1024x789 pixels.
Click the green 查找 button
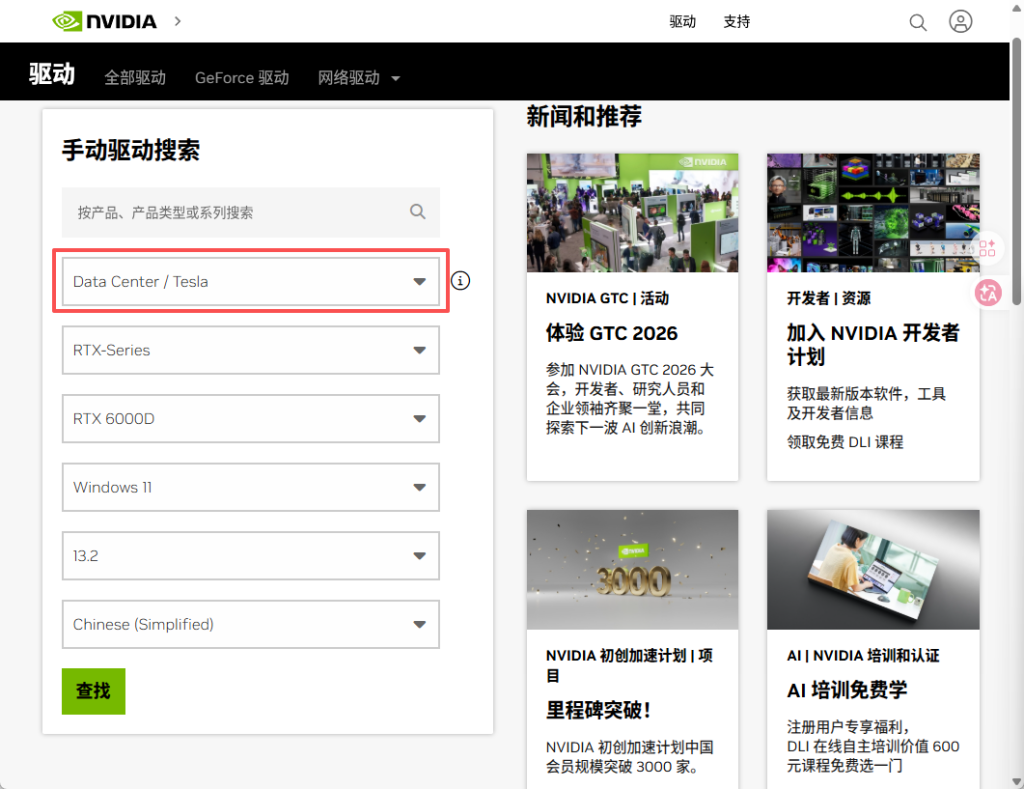[93, 691]
